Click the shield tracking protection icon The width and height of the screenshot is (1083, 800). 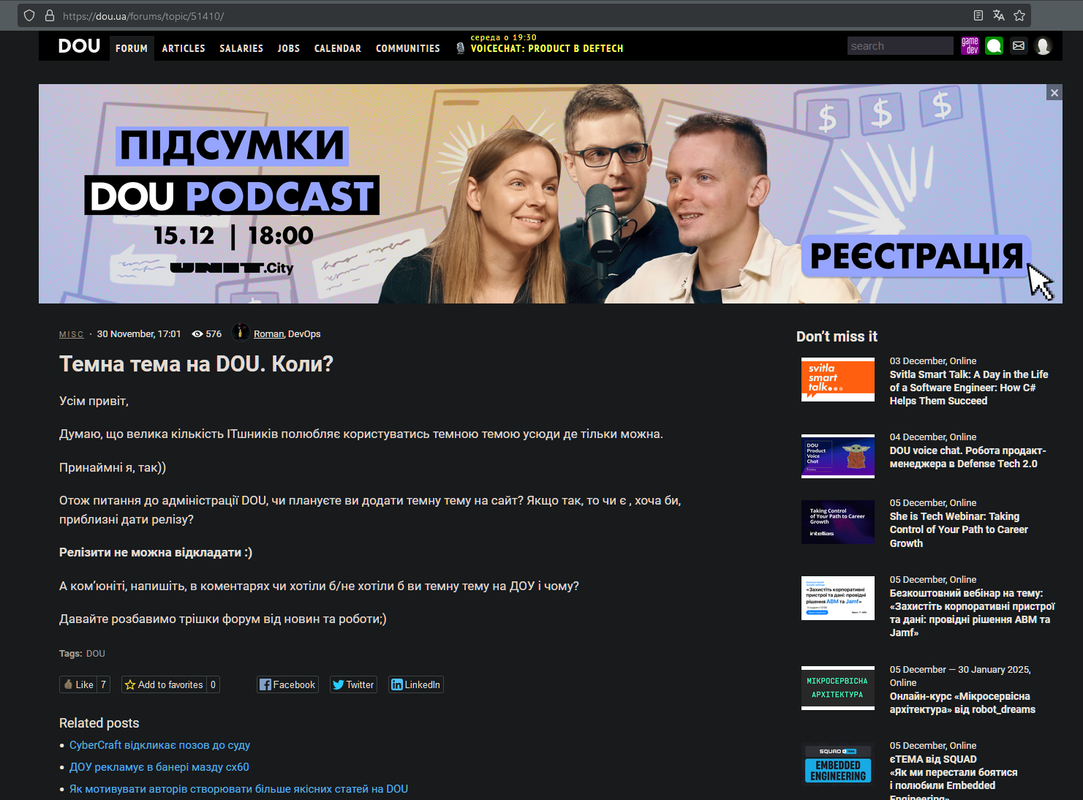pyautogui.click(x=29, y=15)
